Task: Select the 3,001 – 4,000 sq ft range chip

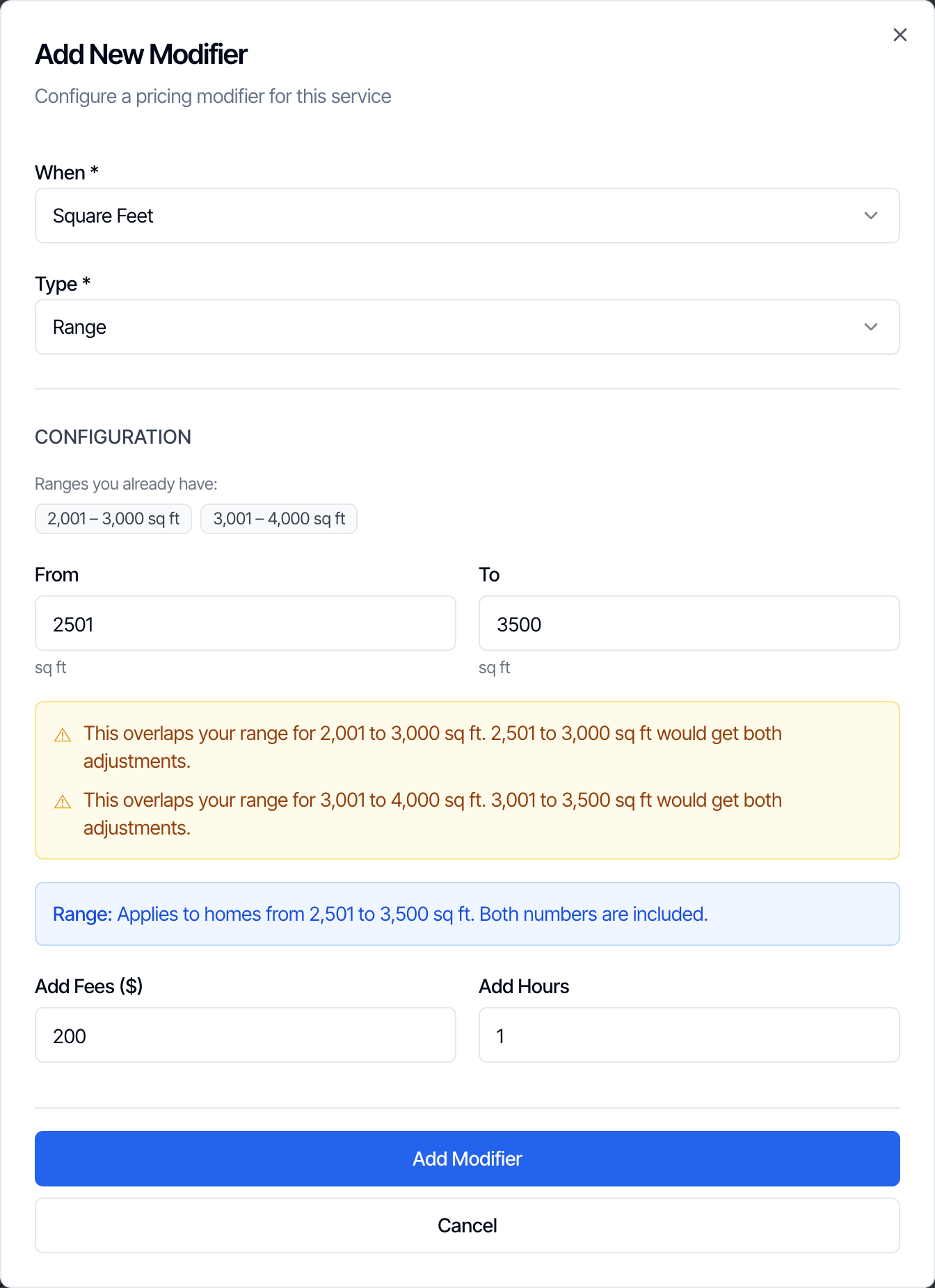Action: 279,519
